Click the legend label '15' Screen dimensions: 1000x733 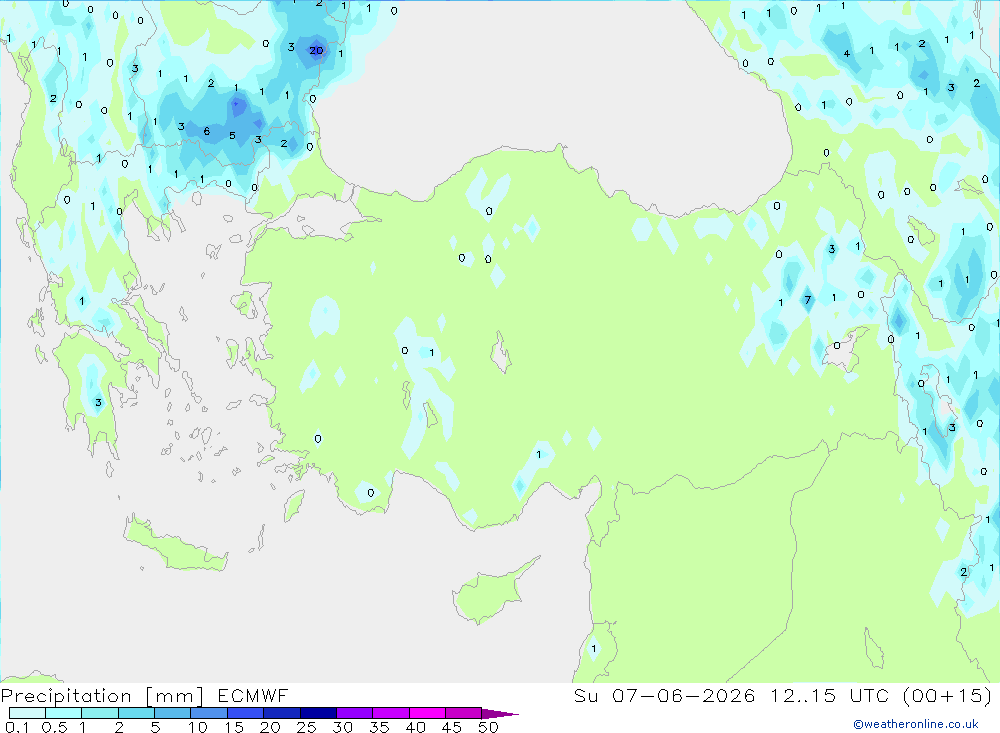[234, 727]
